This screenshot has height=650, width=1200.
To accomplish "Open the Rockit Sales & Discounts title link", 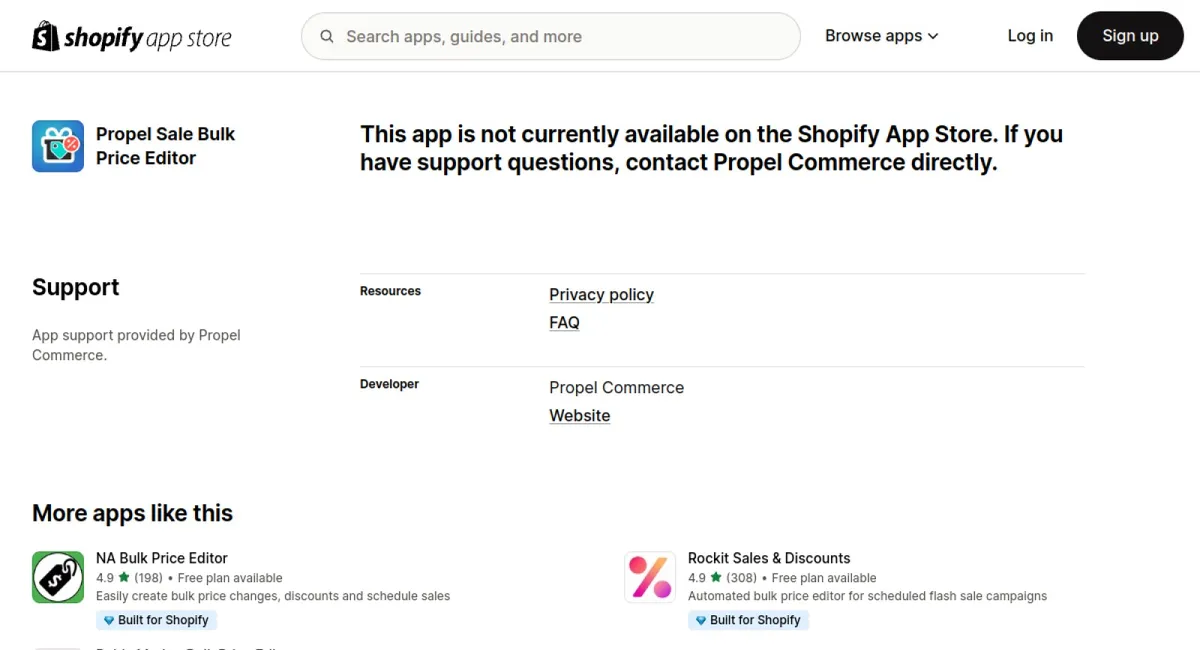I will [769, 558].
